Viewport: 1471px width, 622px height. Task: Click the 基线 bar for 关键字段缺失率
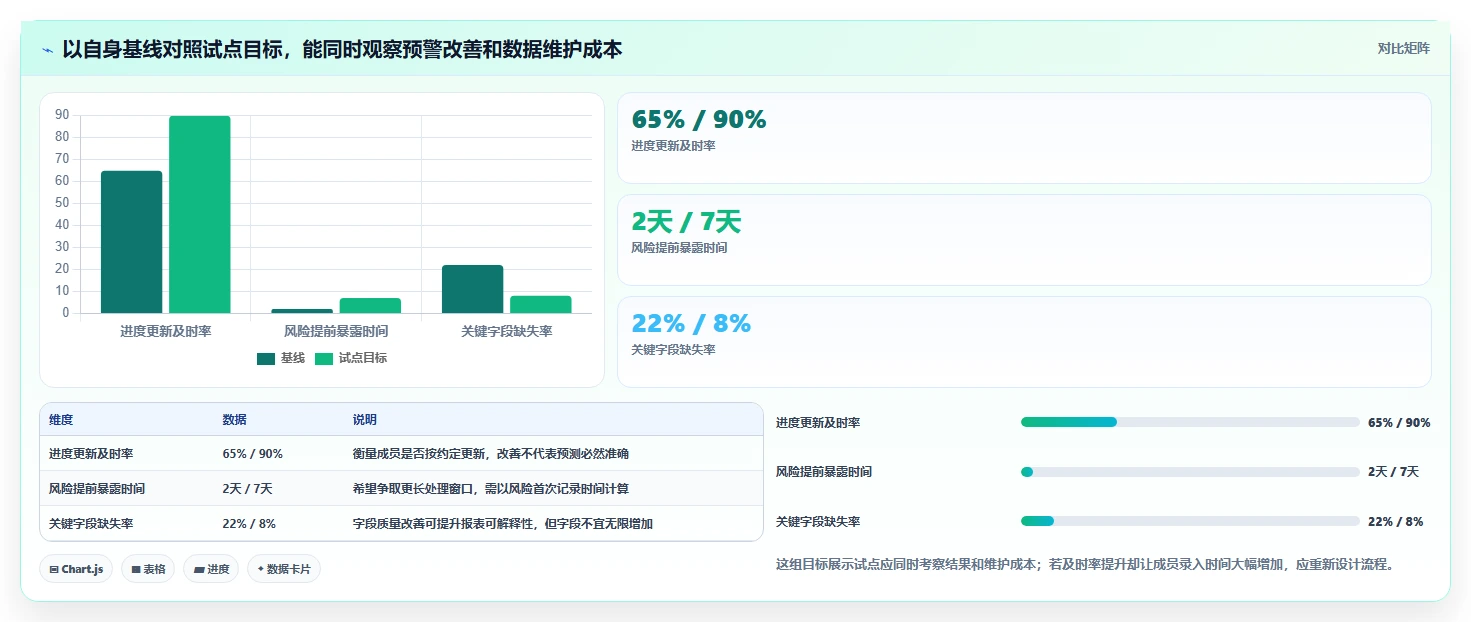472,289
